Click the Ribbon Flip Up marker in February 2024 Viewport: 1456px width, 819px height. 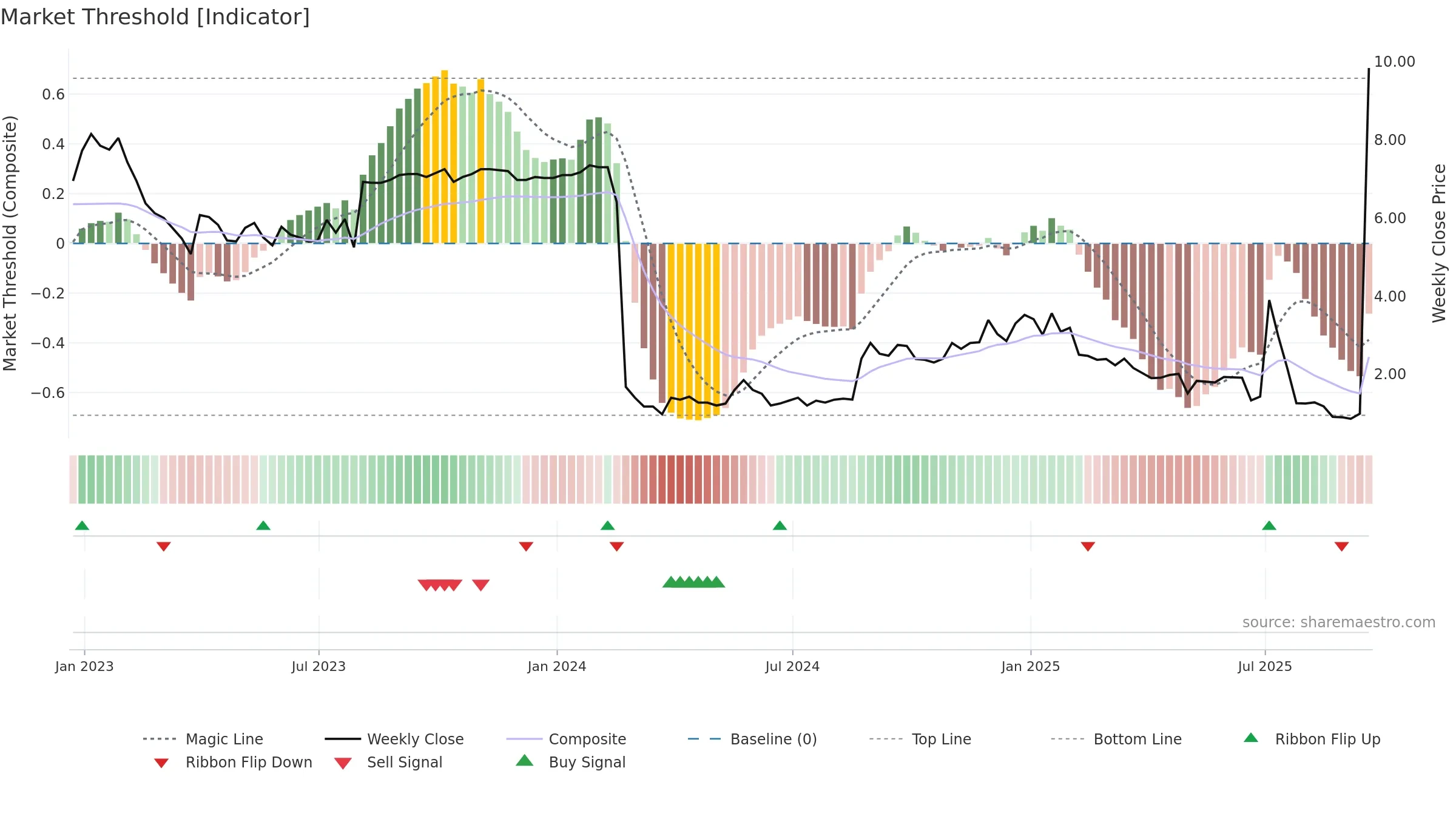607,525
